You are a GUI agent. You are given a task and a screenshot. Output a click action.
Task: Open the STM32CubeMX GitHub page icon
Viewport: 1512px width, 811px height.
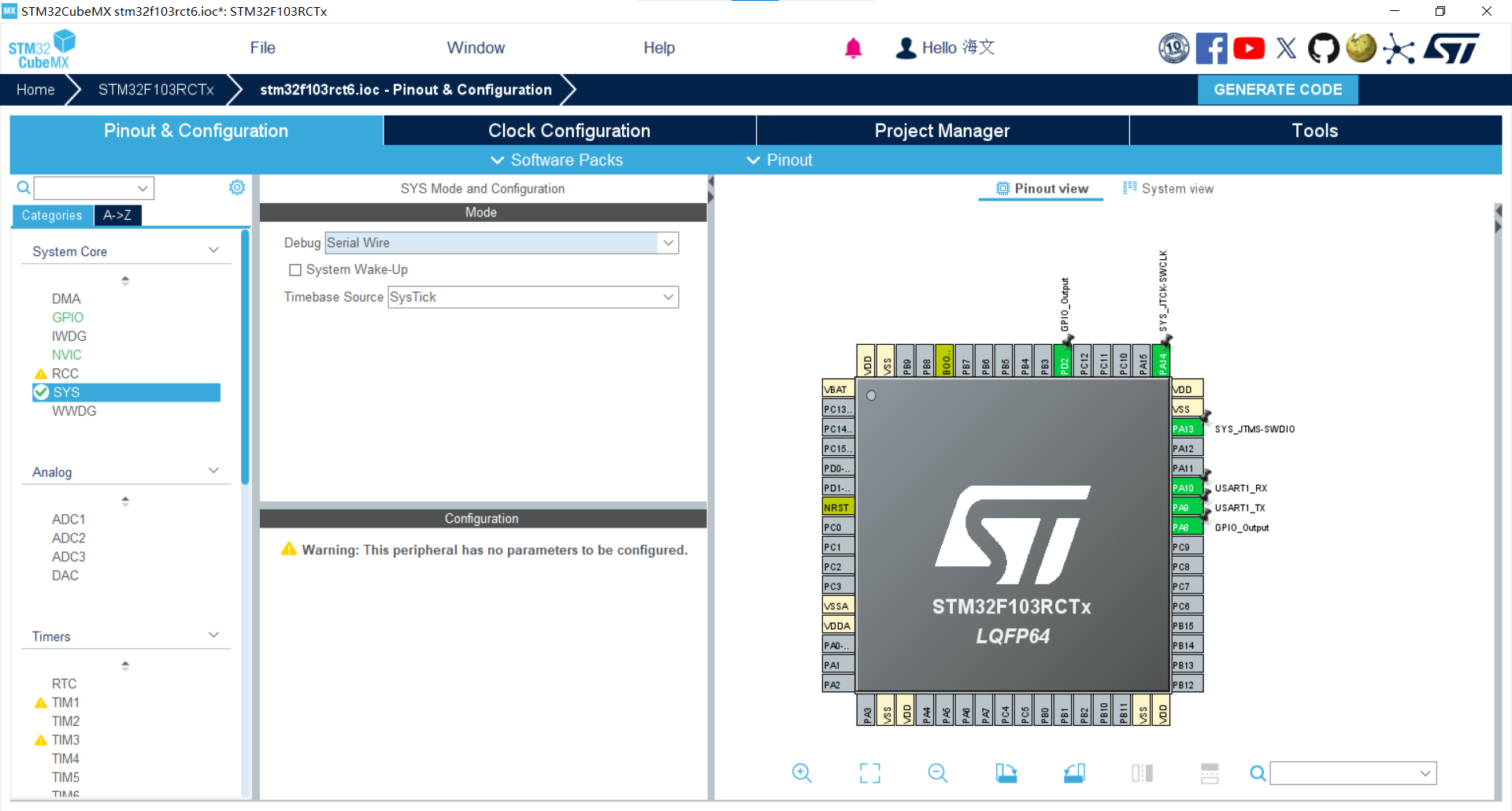(x=1323, y=48)
